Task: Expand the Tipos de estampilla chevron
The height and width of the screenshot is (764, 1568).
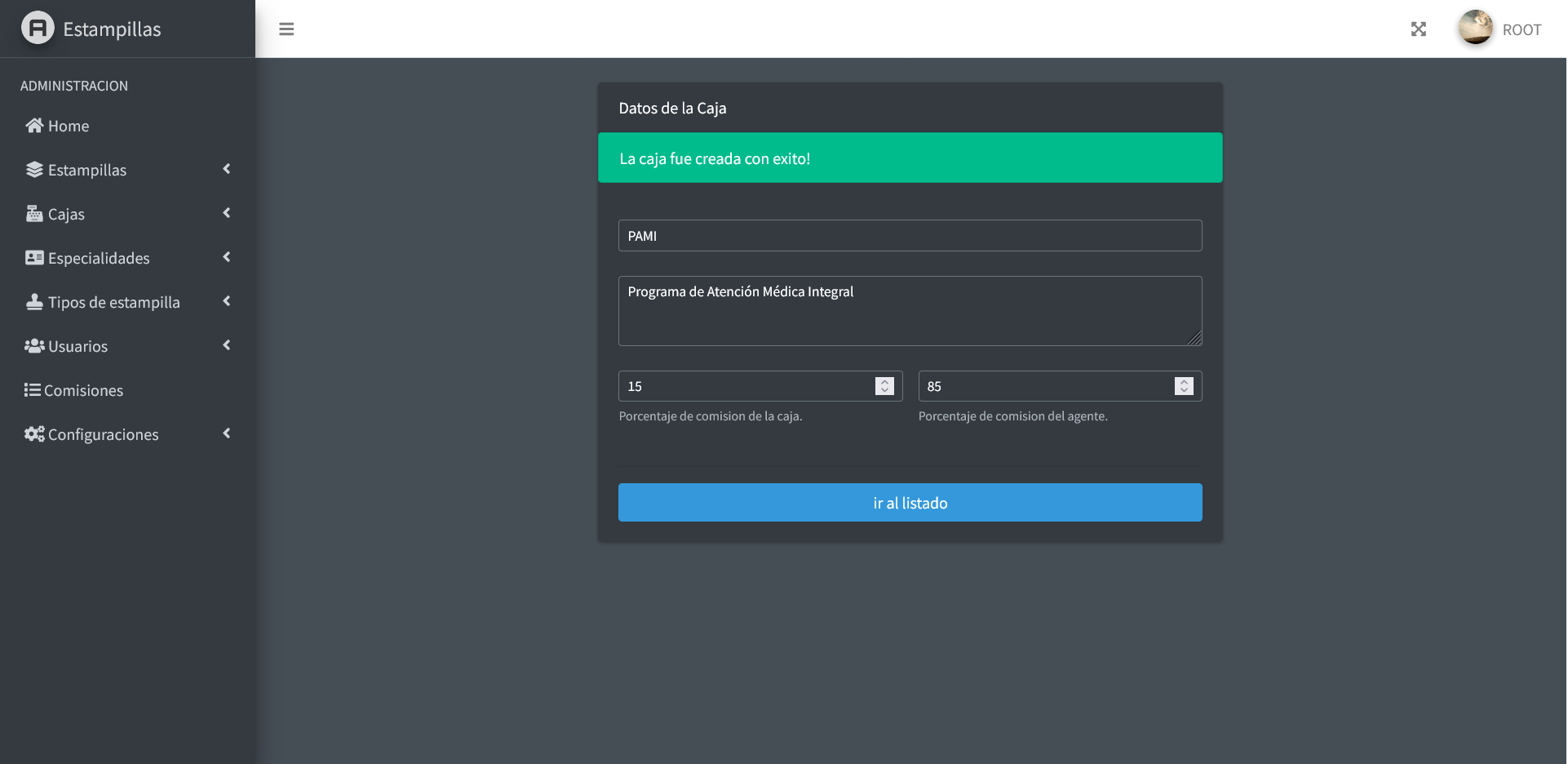Action: pos(227,301)
